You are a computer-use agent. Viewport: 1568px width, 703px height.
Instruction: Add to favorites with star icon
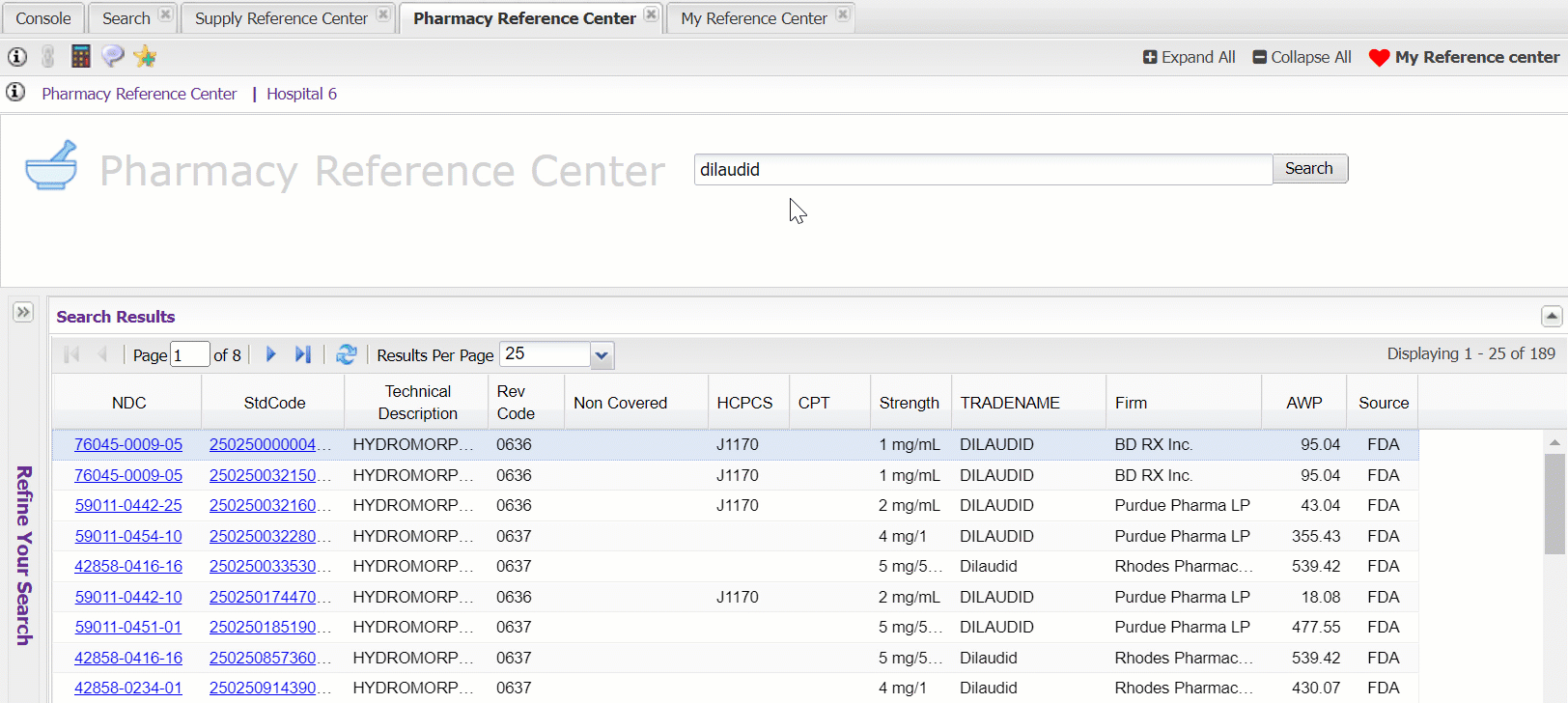point(145,57)
